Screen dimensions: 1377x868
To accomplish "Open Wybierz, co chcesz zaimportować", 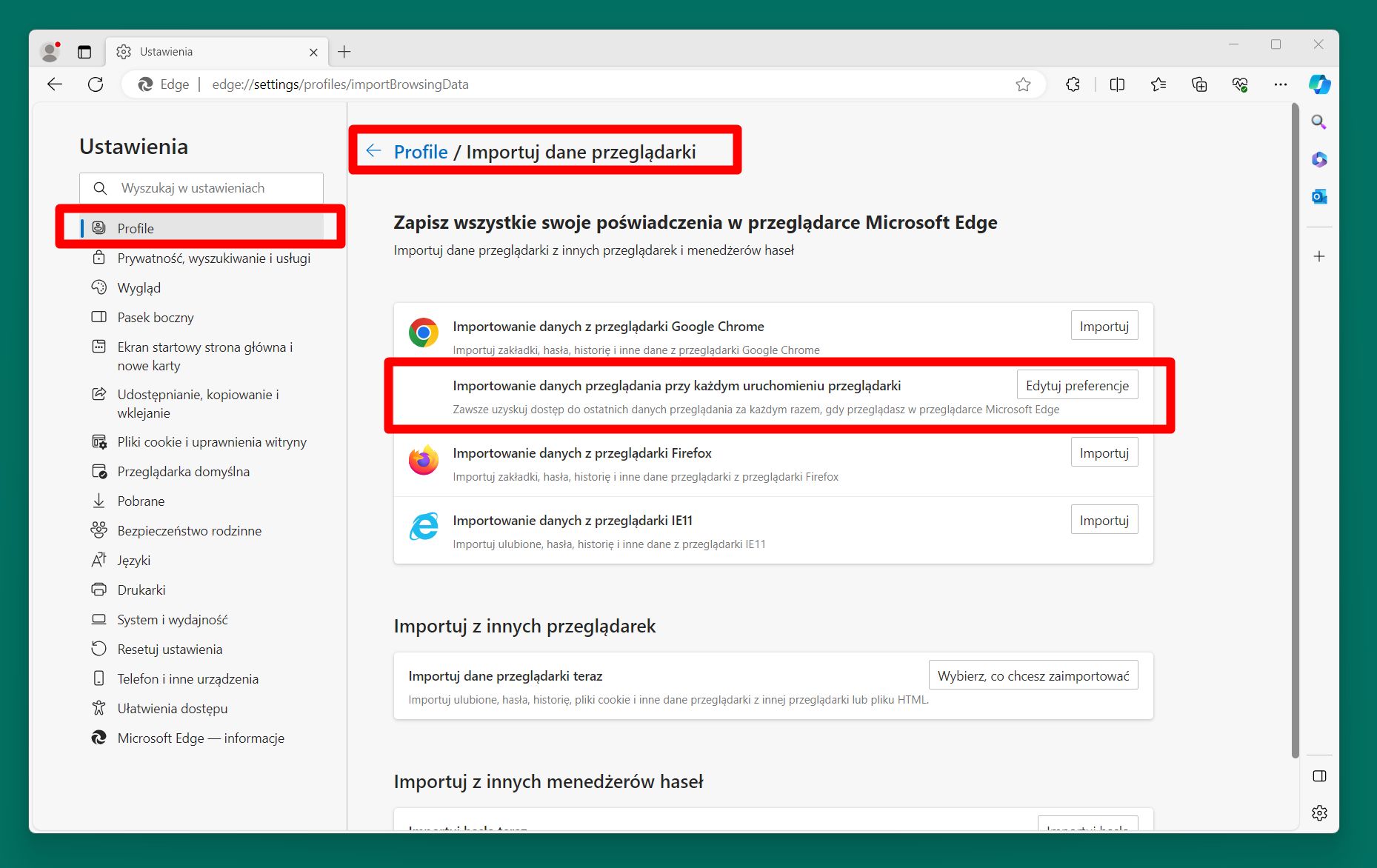I will tap(1033, 675).
